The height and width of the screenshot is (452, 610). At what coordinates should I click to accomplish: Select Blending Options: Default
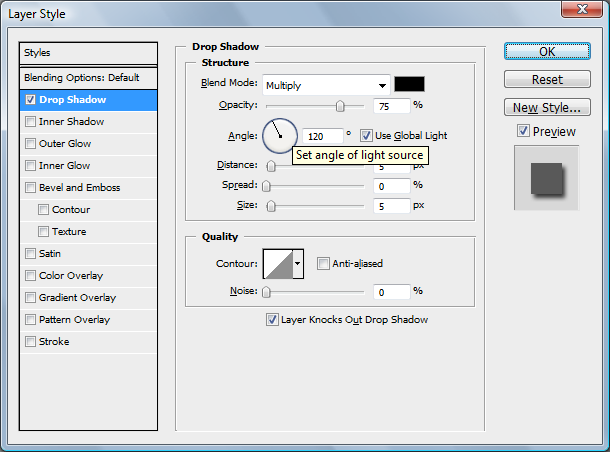[x=88, y=78]
